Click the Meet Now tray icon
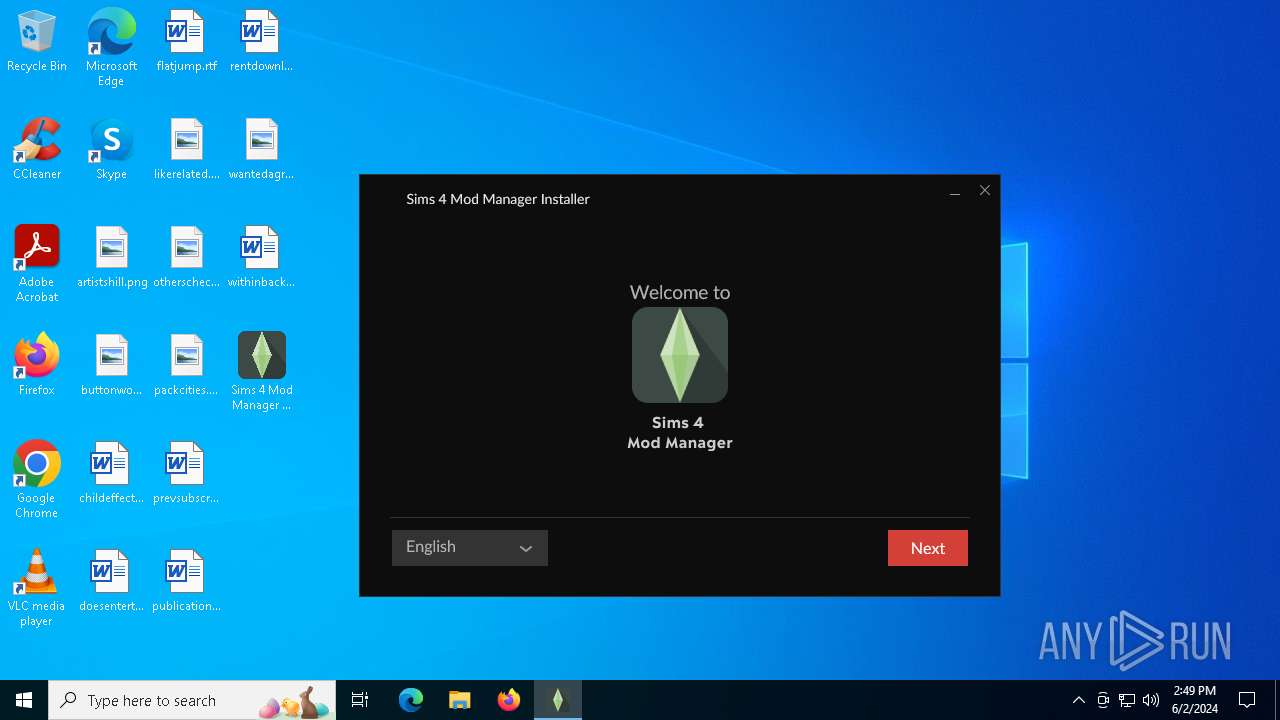 click(1103, 700)
